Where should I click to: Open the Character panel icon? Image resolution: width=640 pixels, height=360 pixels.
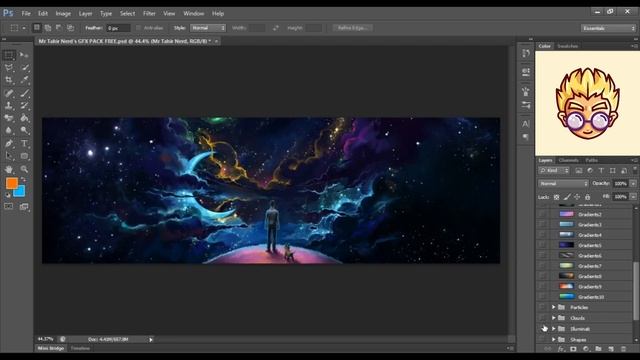(x=526, y=124)
